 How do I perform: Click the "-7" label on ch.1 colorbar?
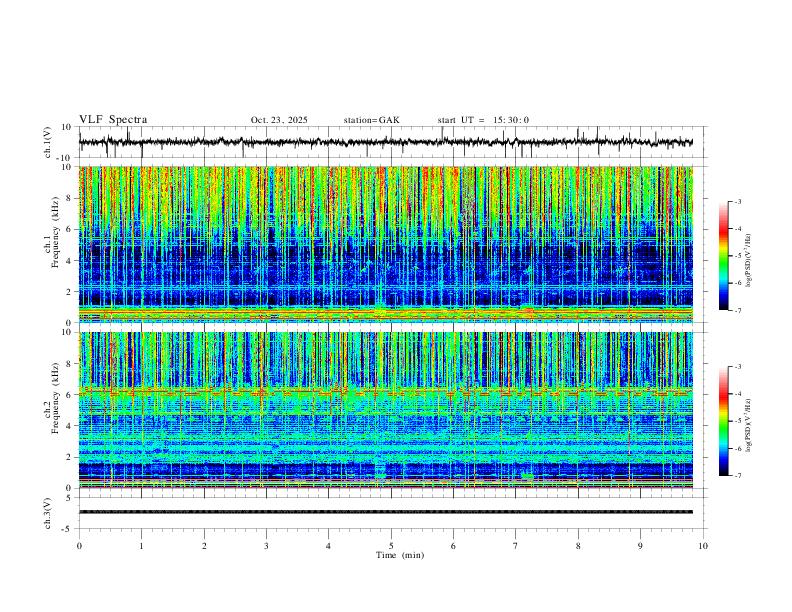pos(738,310)
